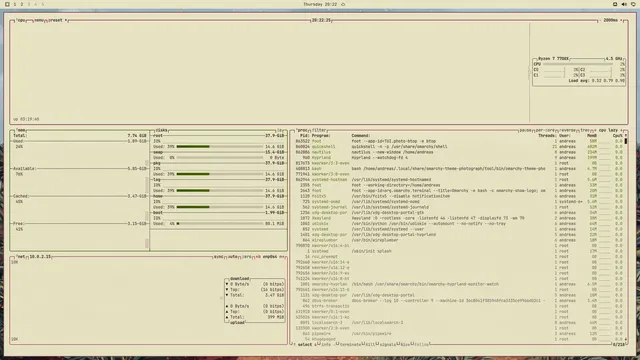Switch to workspace 3 in top bar
The image size is (640, 360).
(29, 4)
